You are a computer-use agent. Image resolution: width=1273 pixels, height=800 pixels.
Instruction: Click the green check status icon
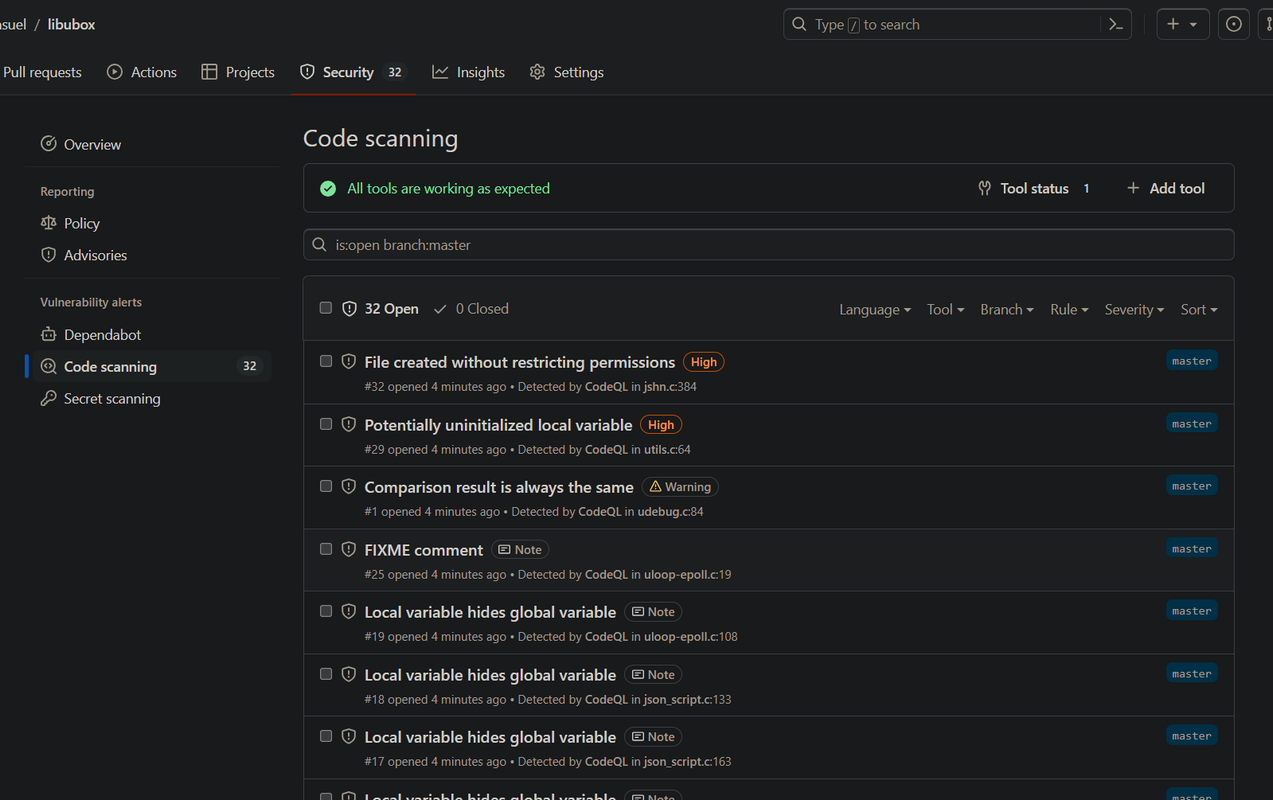click(x=328, y=188)
